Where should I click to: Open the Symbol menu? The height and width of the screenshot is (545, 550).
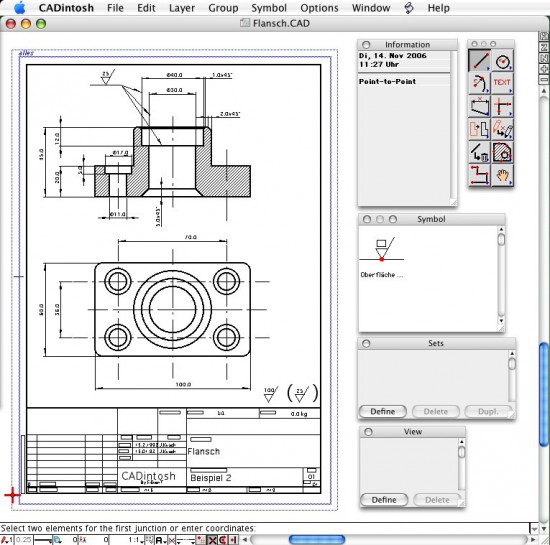coord(269,8)
